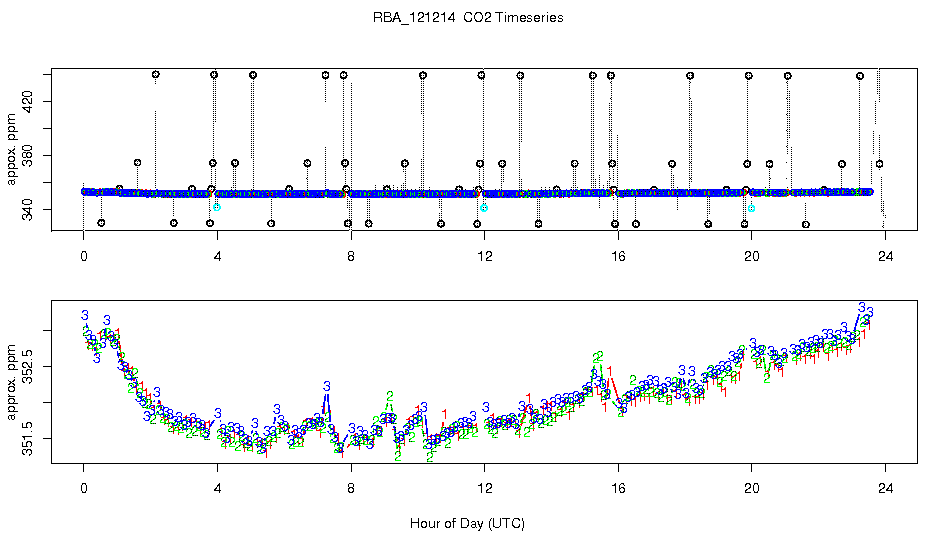Click the "380" tick label on upper plot
This screenshot has height=540, width=936.
[x=28, y=156]
